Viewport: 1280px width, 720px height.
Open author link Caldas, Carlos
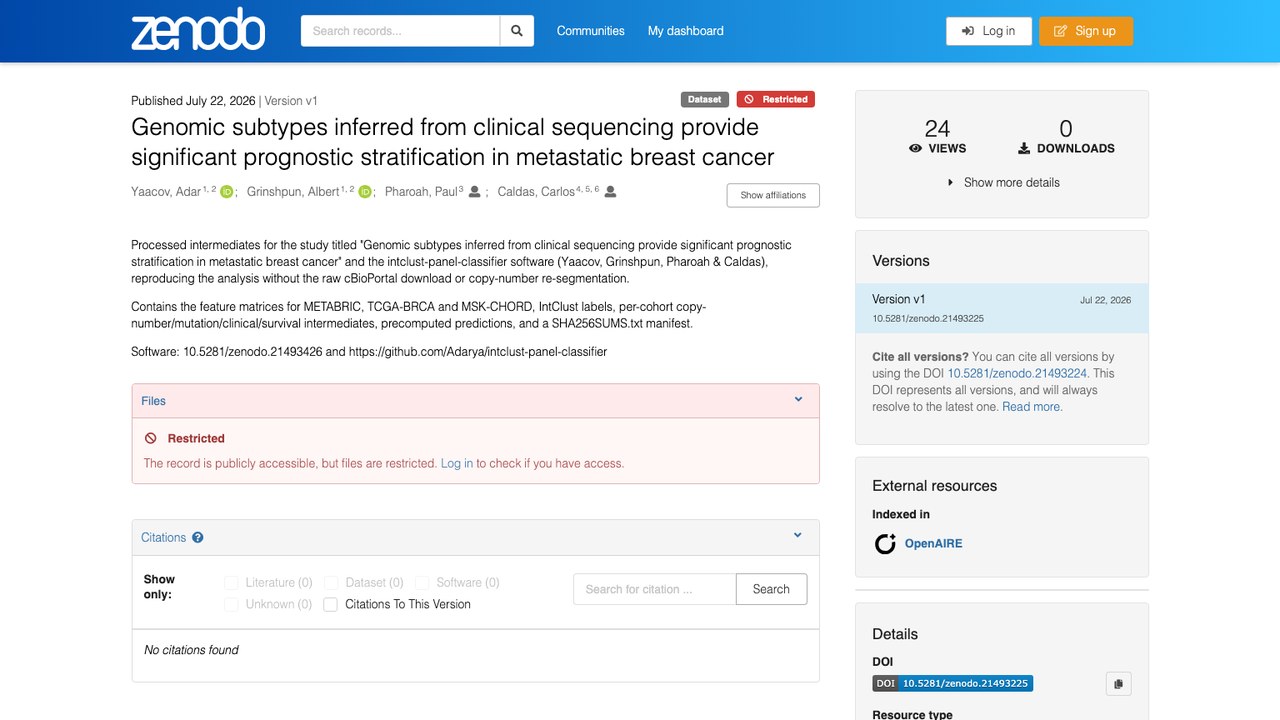tap(536, 192)
